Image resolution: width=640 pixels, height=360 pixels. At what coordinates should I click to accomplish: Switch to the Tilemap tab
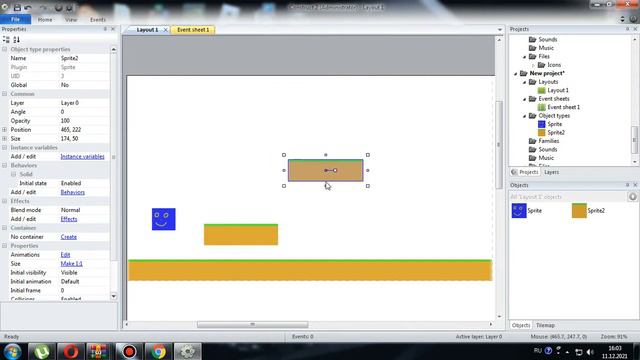point(545,325)
